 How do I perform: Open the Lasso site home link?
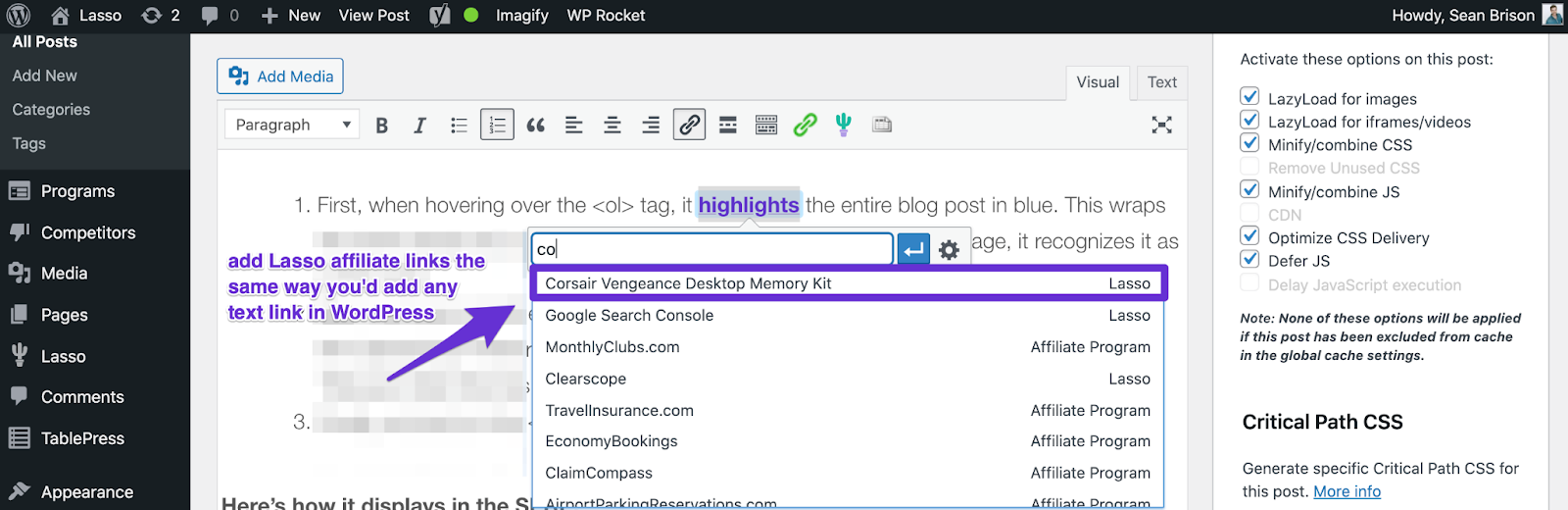click(86, 16)
